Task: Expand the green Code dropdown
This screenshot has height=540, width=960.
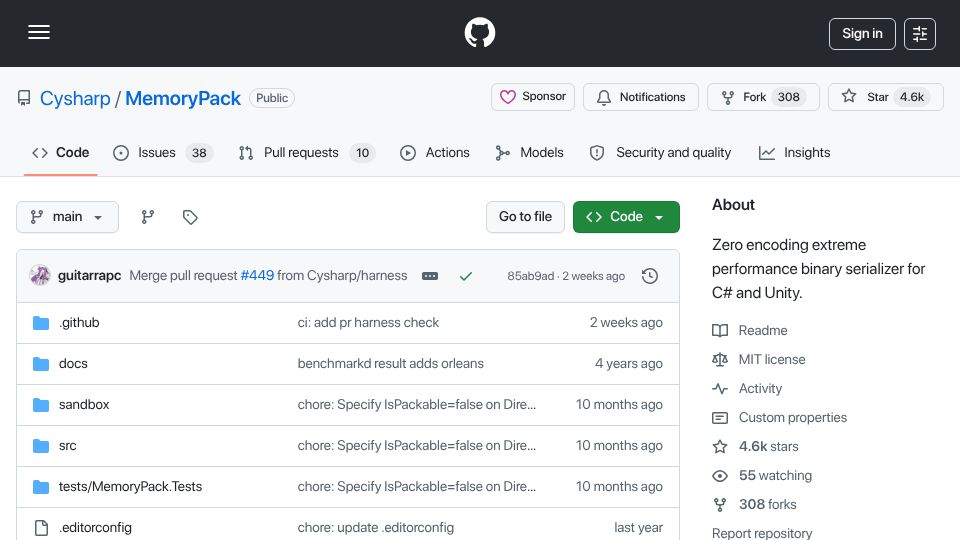Action: 626,217
